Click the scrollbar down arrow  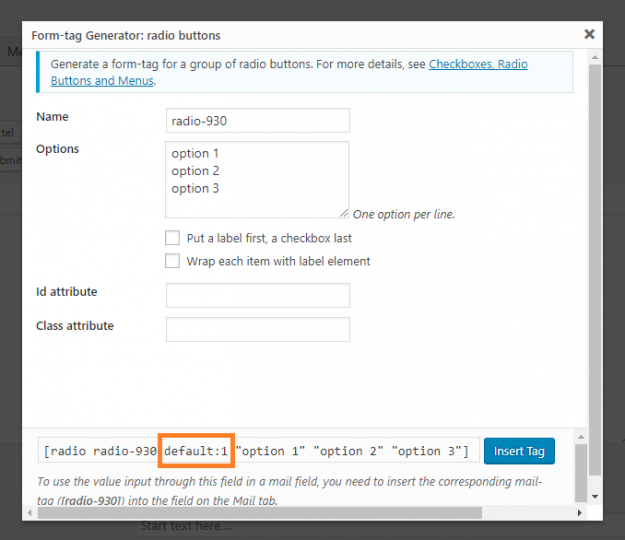tap(594, 495)
